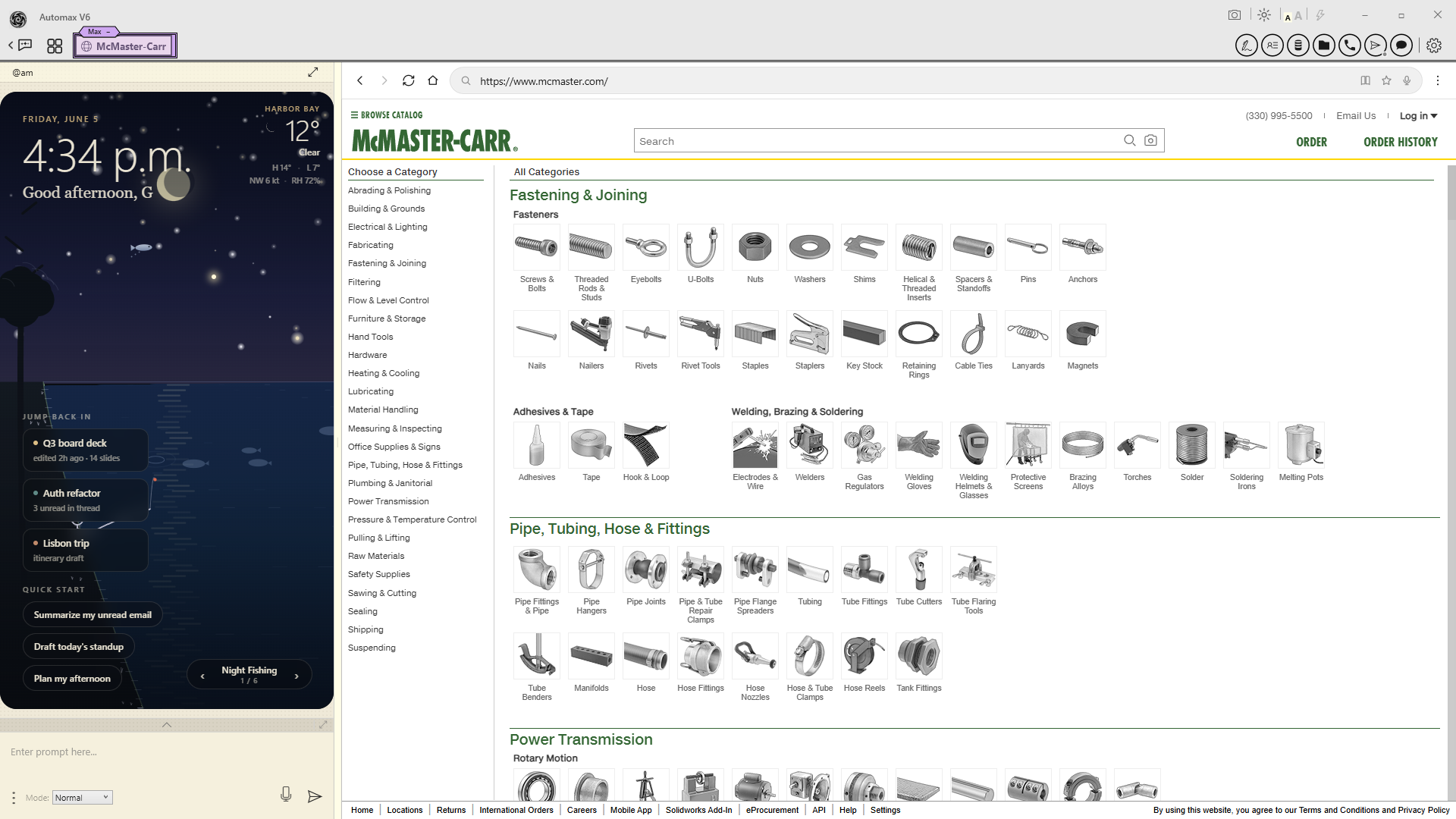Open the Washers product icon
Viewport: 1456px width, 819px height.
[x=810, y=247]
